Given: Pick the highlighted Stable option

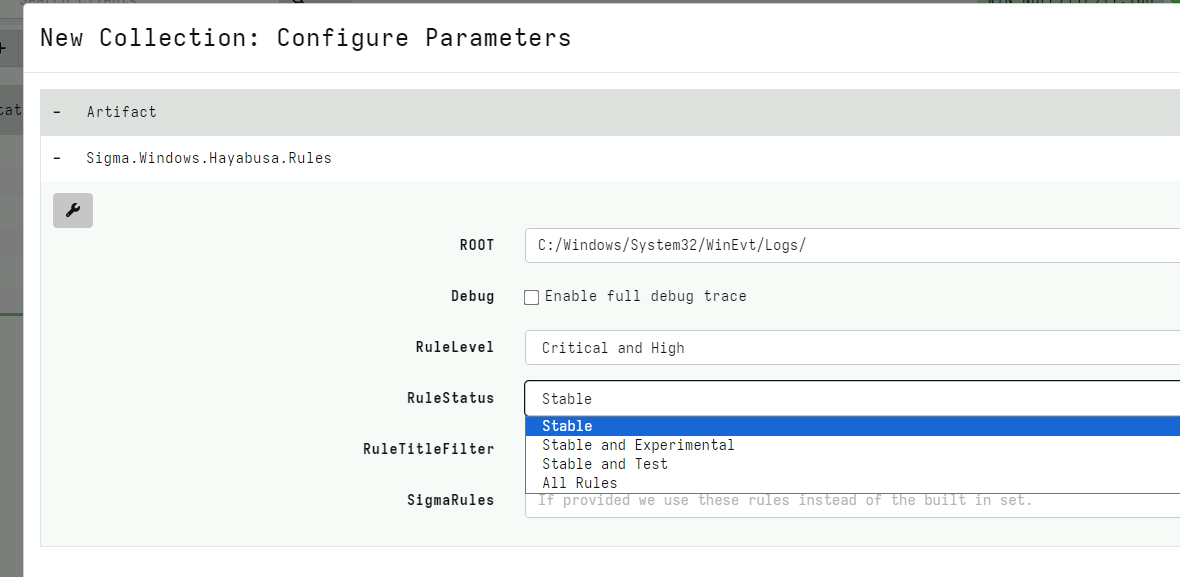Looking at the screenshot, I should coord(567,425).
